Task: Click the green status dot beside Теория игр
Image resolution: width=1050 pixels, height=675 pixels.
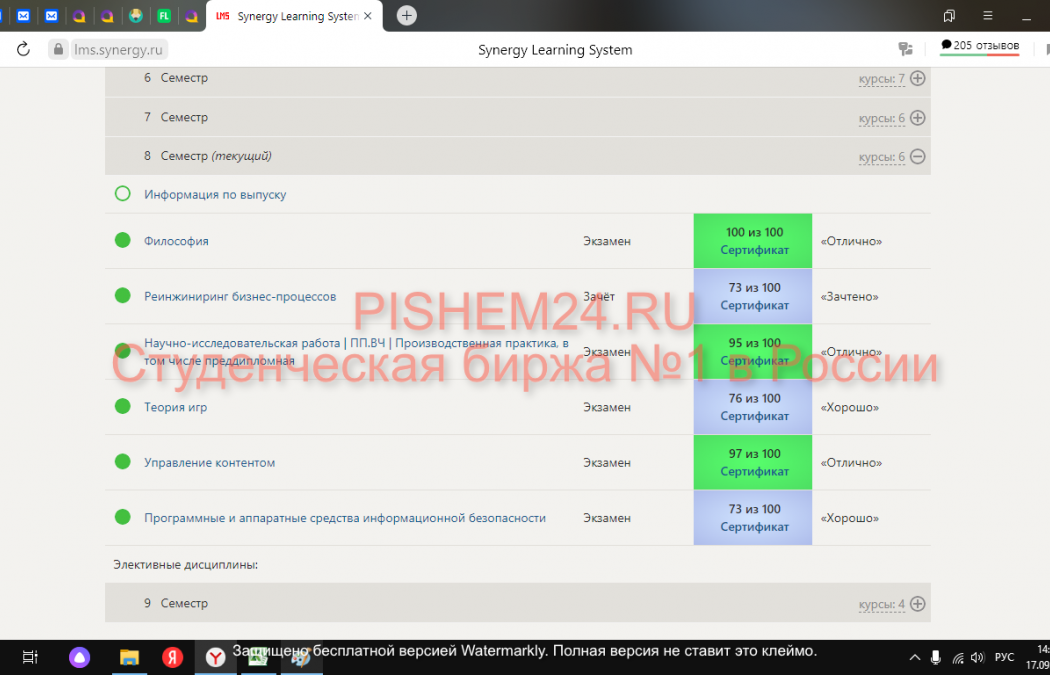Action: pyautogui.click(x=123, y=406)
